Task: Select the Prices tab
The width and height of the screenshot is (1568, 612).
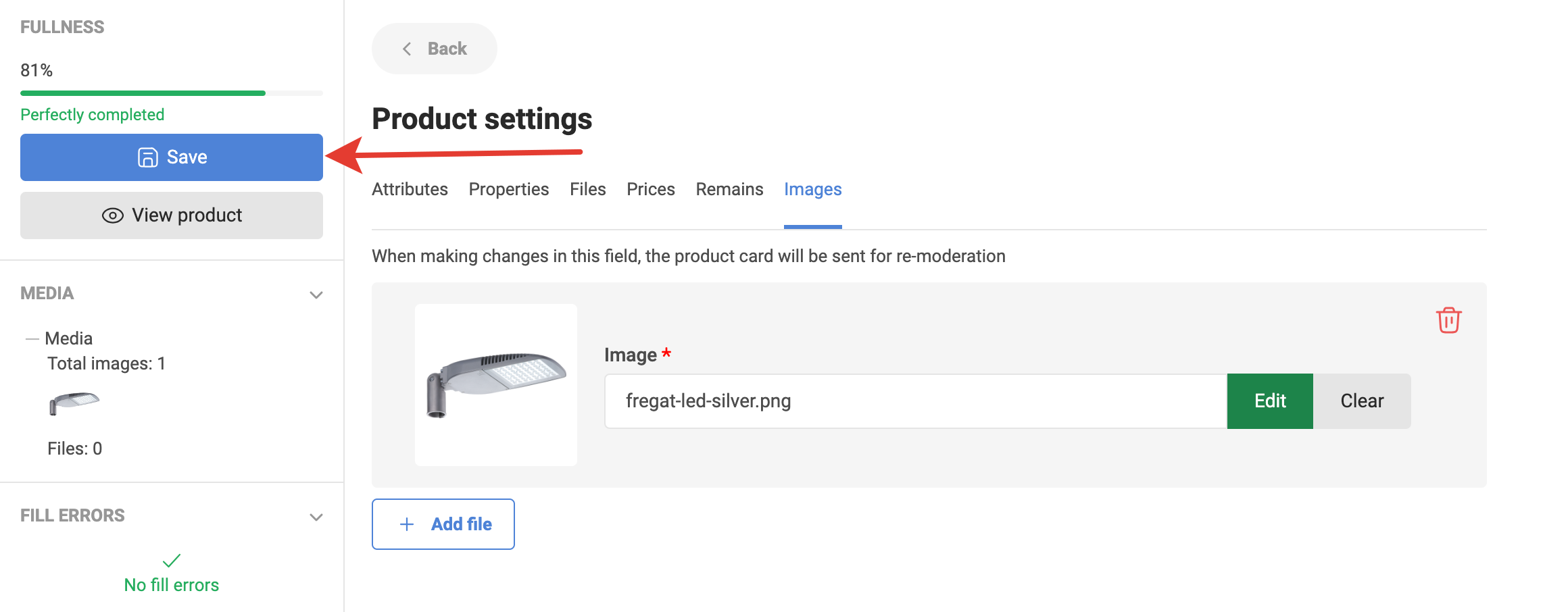Action: 650,189
